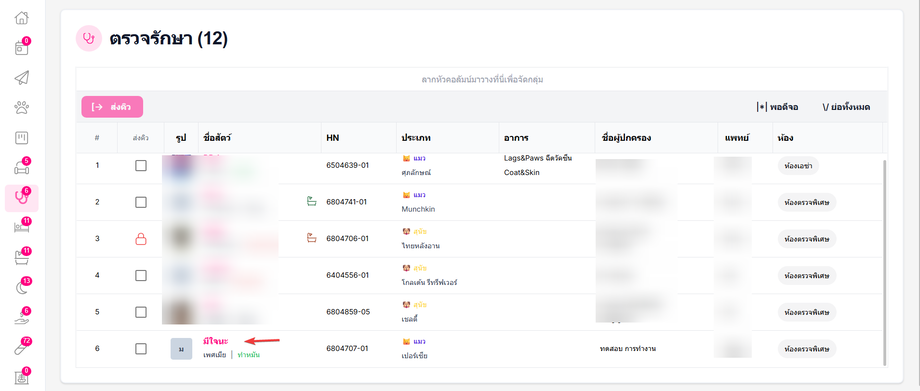Viewport: 920px width, 391px height.
Task: Sort by ประเภท column header
Action: coord(415,139)
